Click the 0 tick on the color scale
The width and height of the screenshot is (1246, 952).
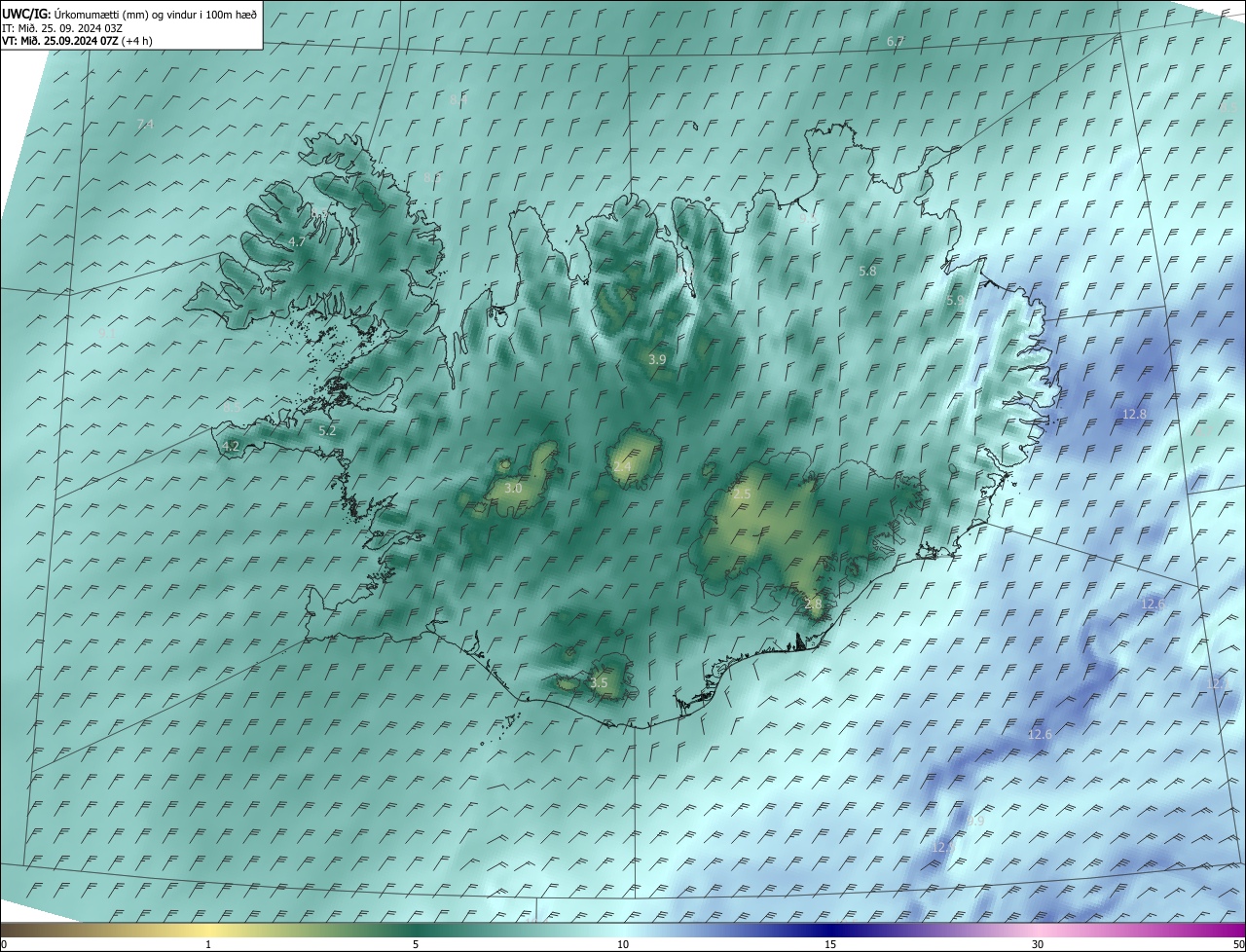point(3,944)
